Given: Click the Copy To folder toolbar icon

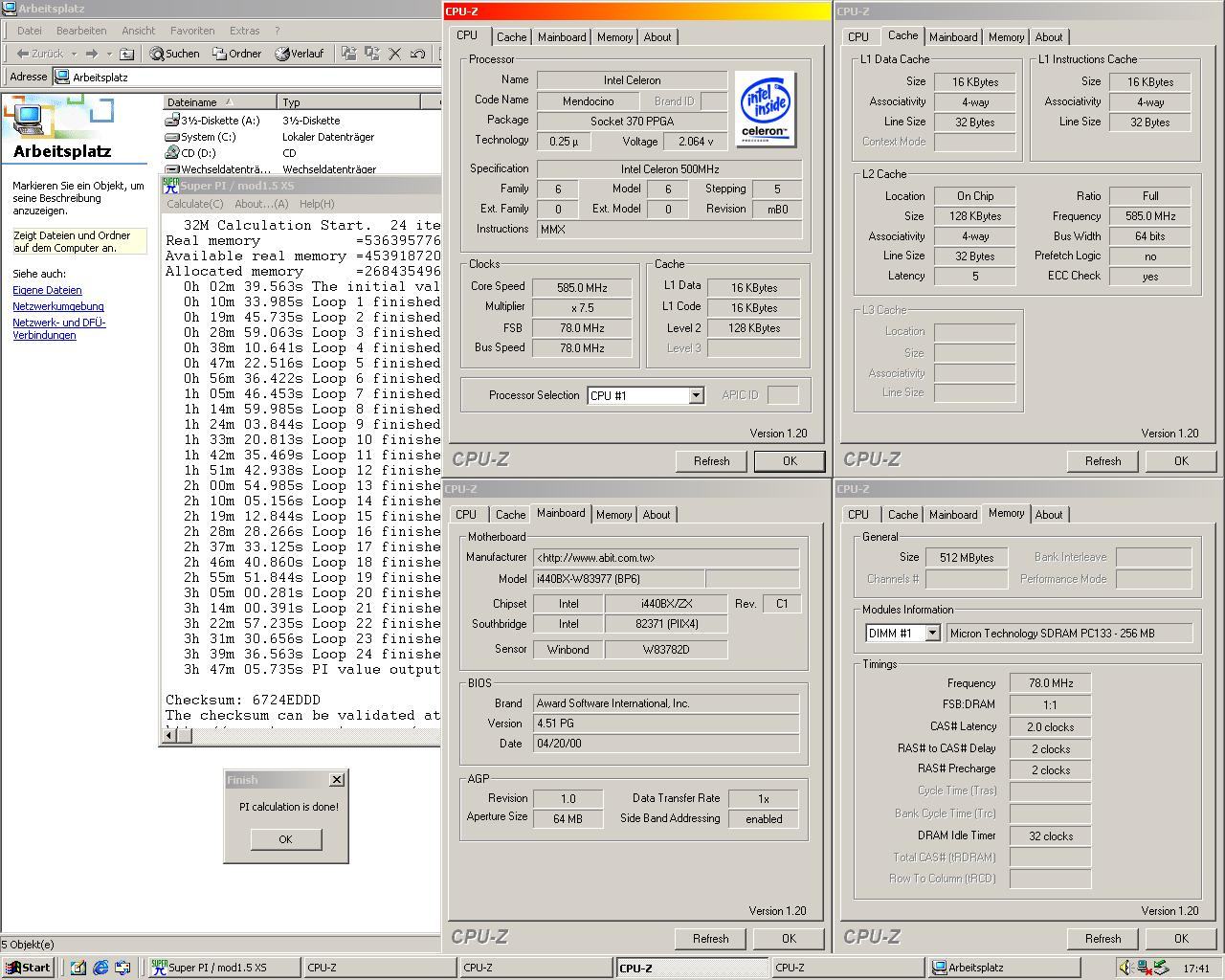Looking at the screenshot, I should (x=371, y=54).
